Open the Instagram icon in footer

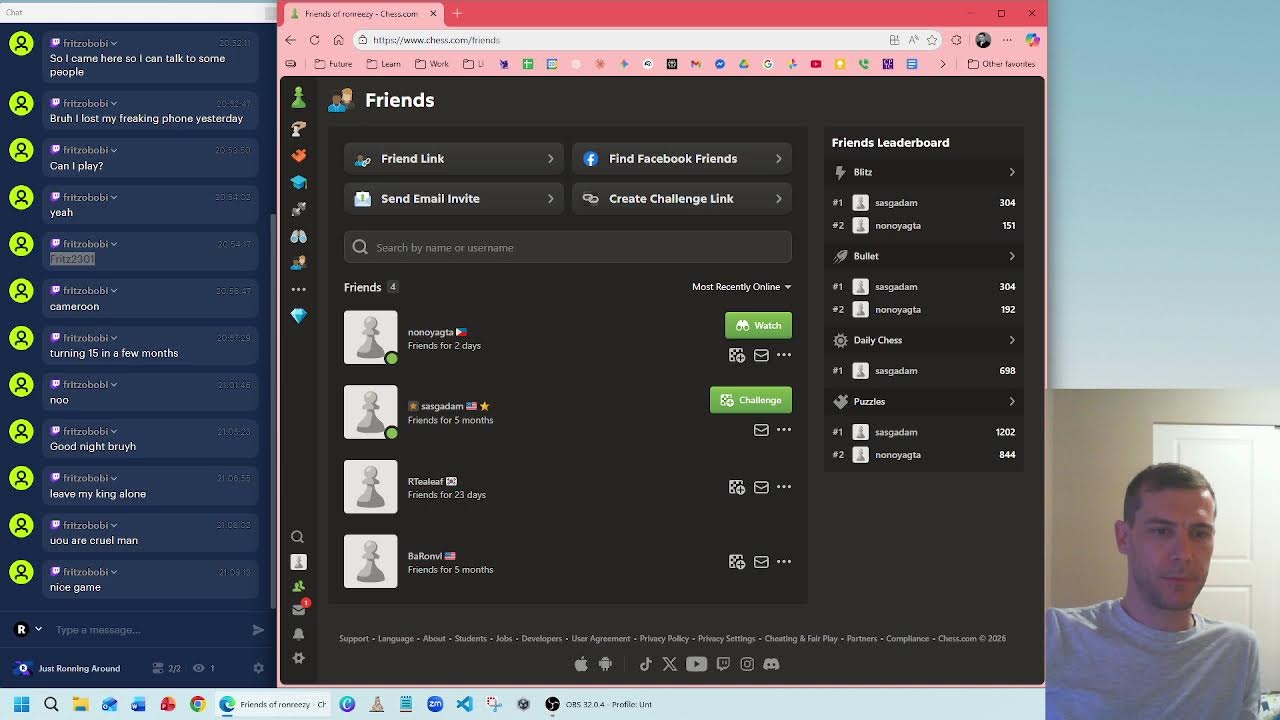tap(747, 664)
